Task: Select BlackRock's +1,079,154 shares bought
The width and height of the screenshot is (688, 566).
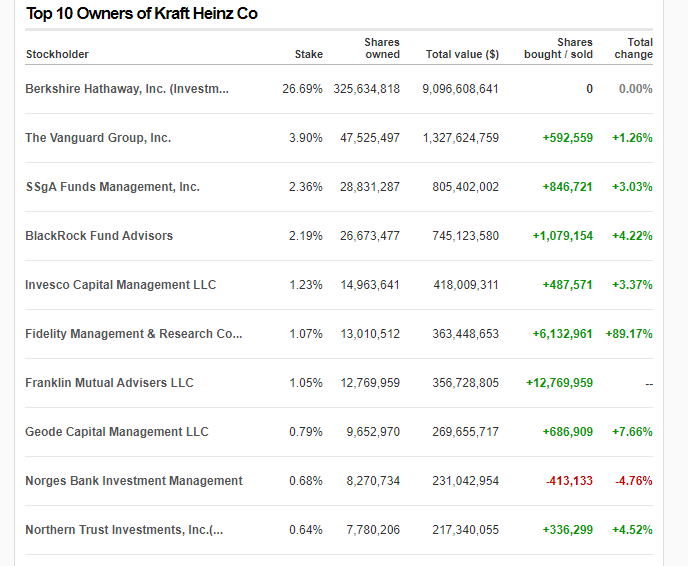Action: pyautogui.click(x=563, y=236)
